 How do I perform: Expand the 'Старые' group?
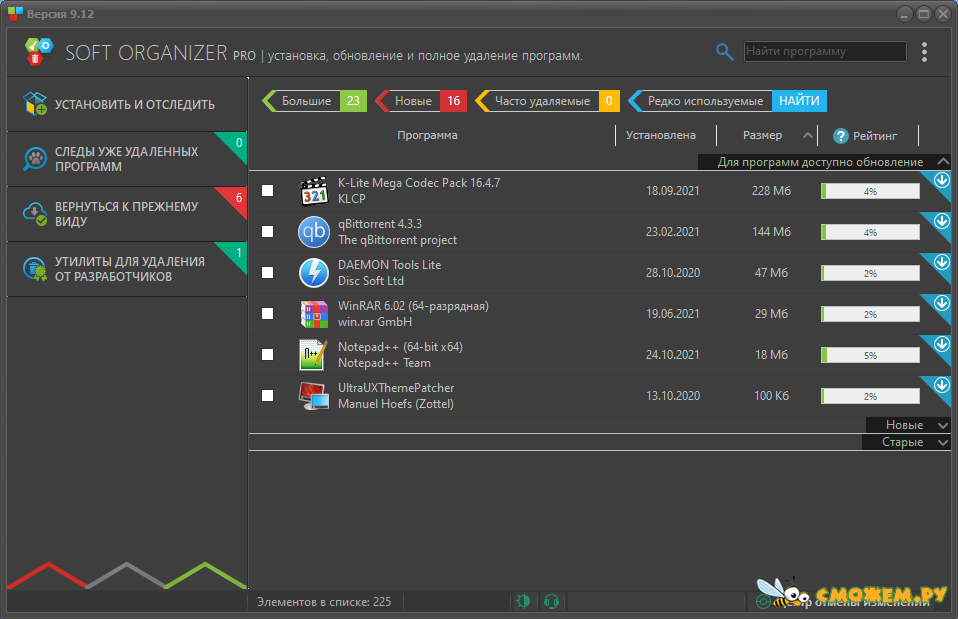(943, 442)
